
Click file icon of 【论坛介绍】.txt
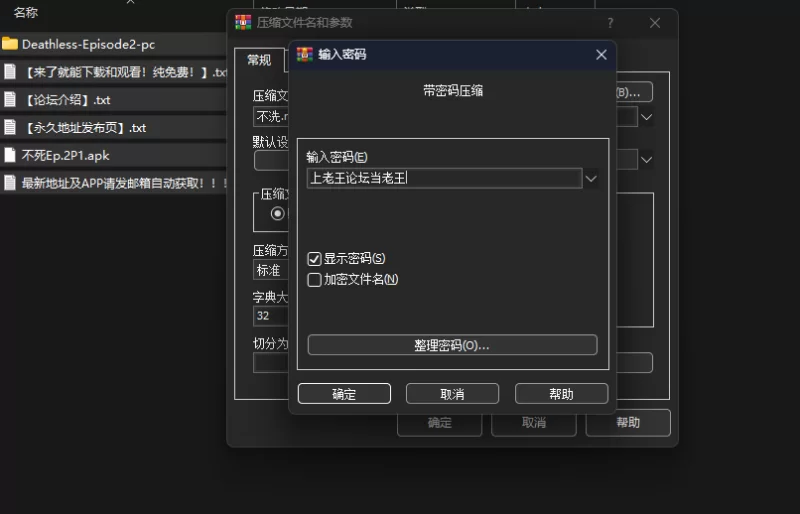tap(10, 100)
